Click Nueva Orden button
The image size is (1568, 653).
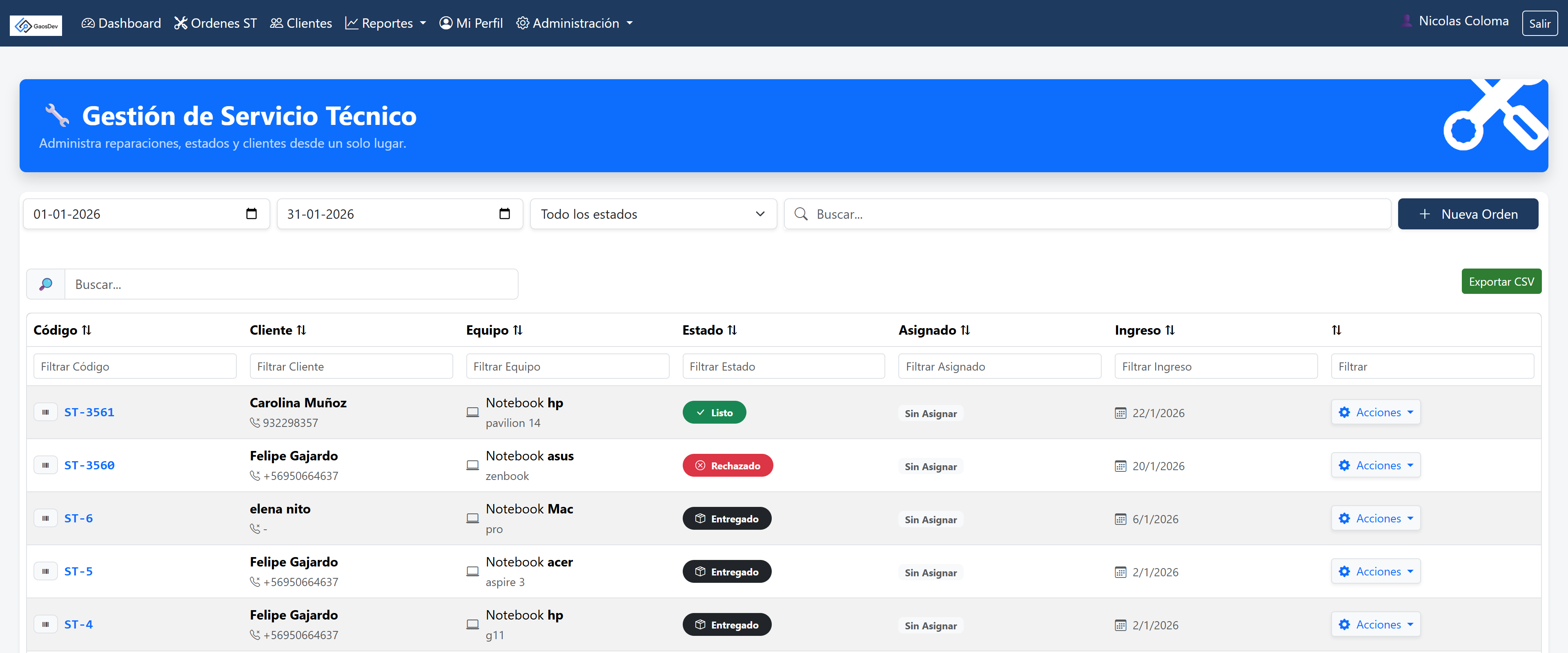(x=1468, y=214)
